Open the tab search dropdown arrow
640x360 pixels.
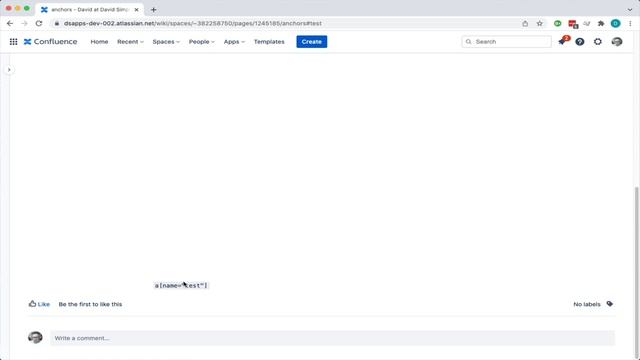tap(630, 9)
